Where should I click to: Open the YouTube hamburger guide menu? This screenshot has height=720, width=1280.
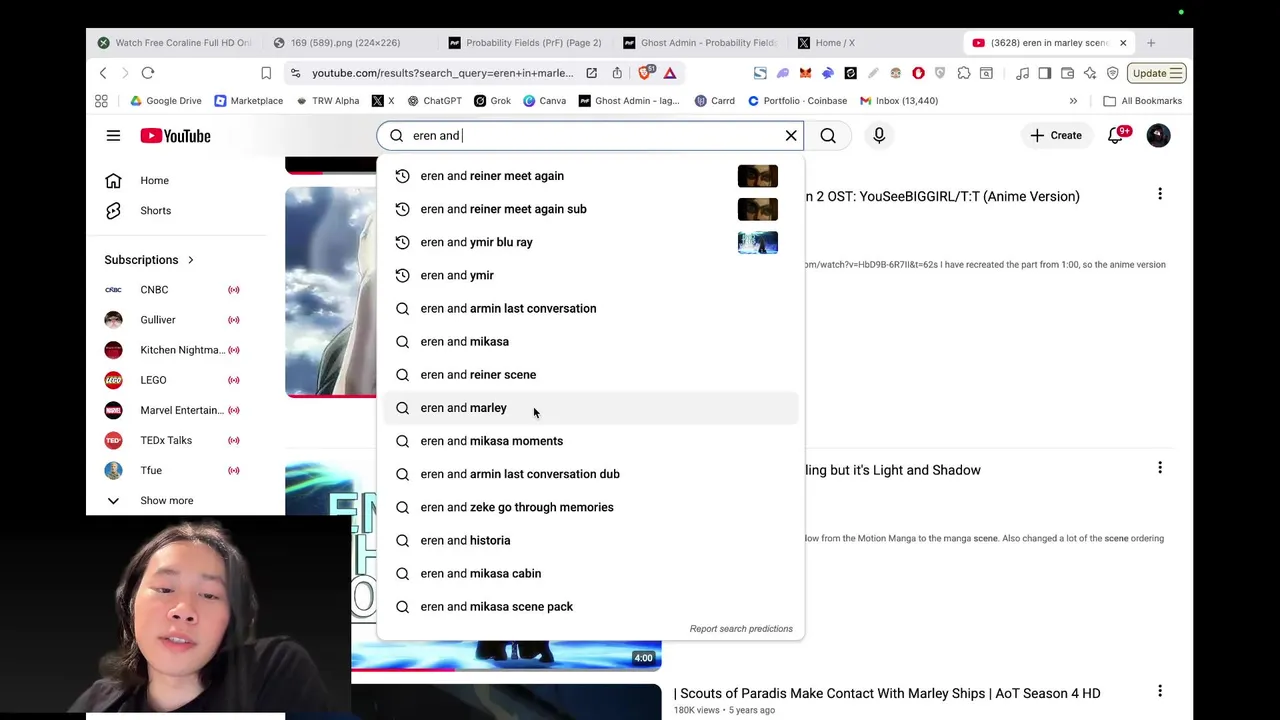(113, 135)
